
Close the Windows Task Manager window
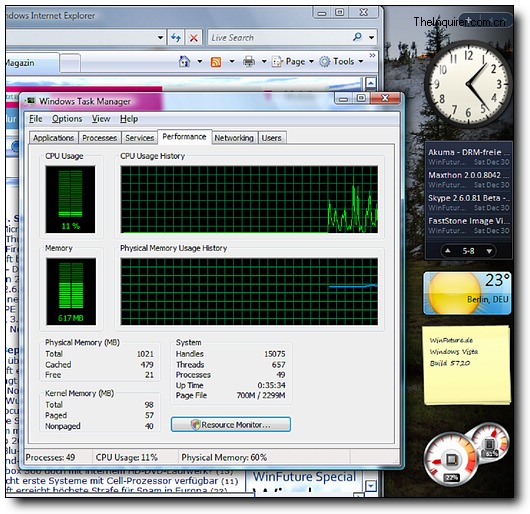click(x=385, y=98)
